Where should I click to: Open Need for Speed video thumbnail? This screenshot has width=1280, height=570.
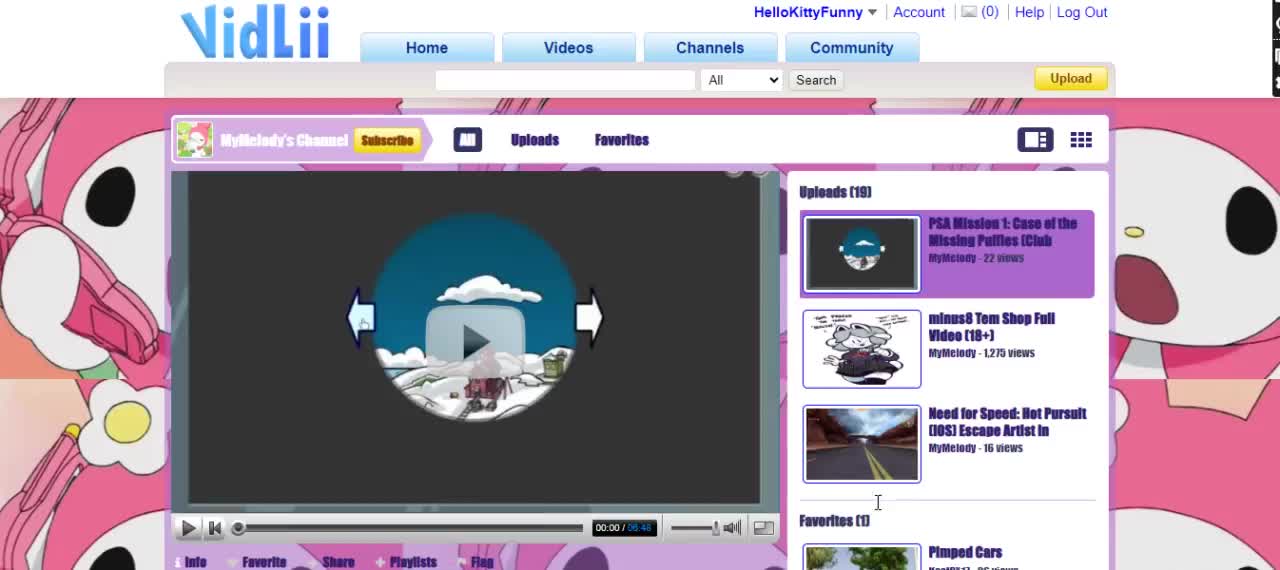[861, 444]
